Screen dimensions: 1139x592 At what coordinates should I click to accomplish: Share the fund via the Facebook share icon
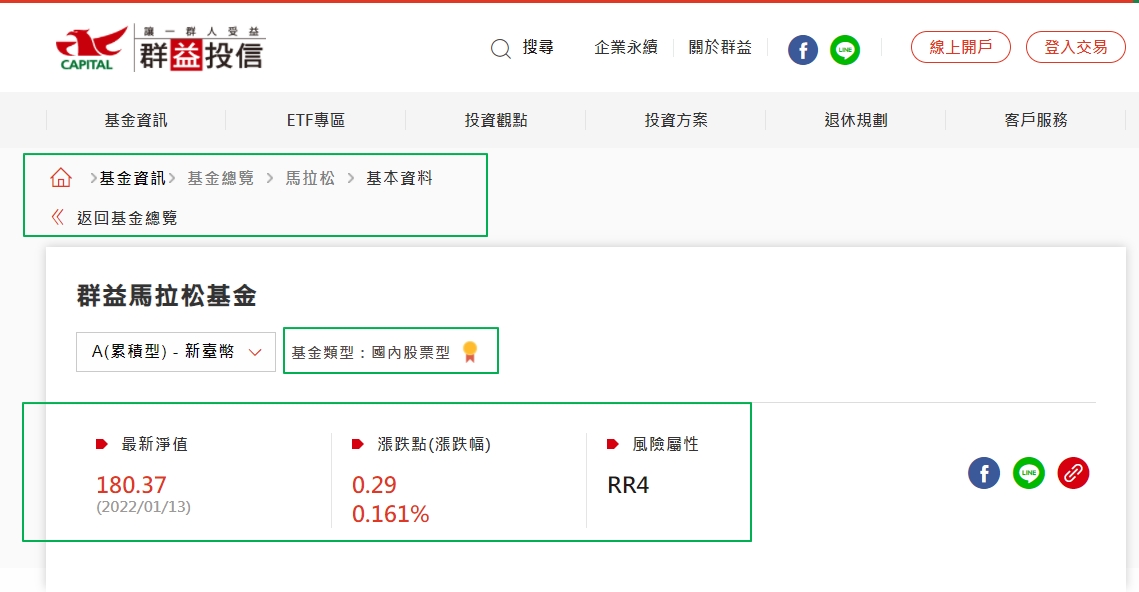pyautogui.click(x=983, y=473)
